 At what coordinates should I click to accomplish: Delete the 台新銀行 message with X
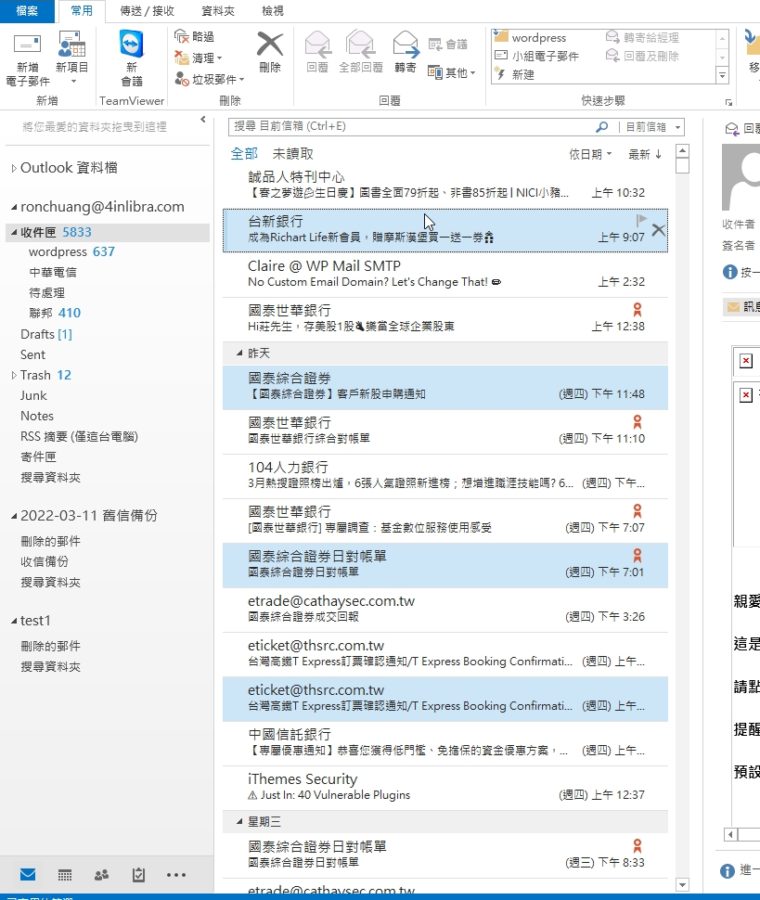pyautogui.click(x=658, y=230)
